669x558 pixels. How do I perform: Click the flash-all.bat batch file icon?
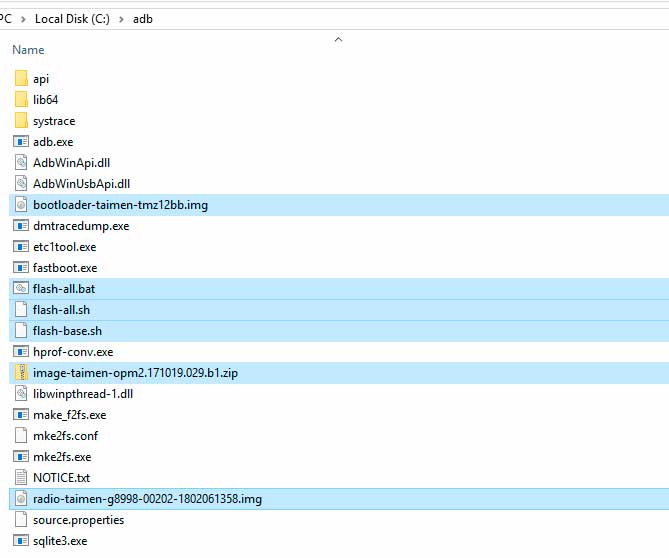[x=21, y=288]
